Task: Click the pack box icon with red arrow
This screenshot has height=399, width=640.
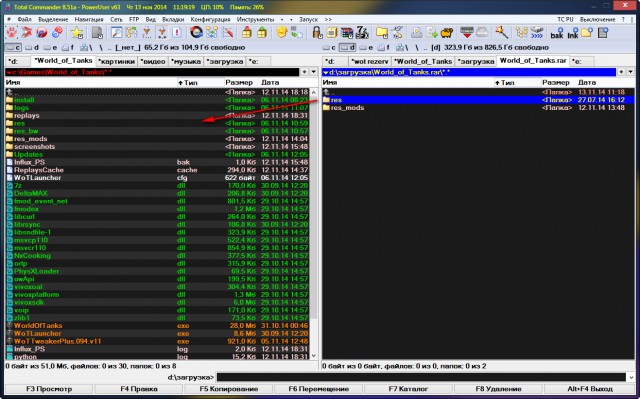Action: click(x=247, y=33)
